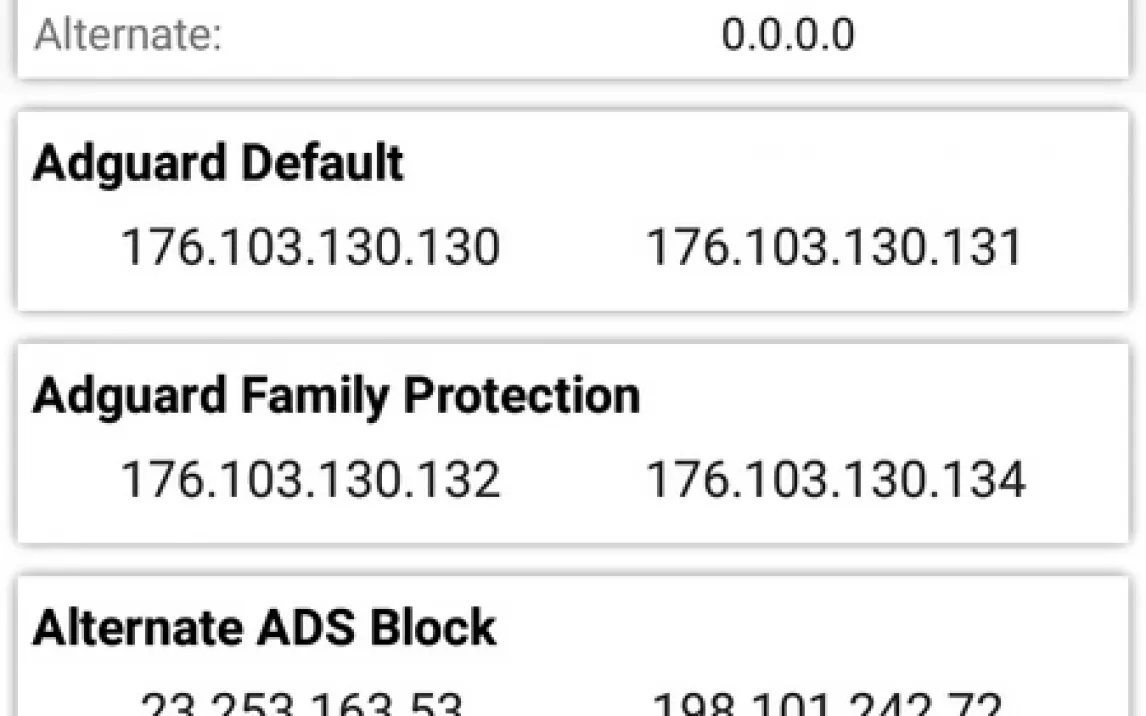Choose the 176.103.130.134 DNS address
Image resolution: width=1146 pixels, height=716 pixels.
click(x=835, y=480)
